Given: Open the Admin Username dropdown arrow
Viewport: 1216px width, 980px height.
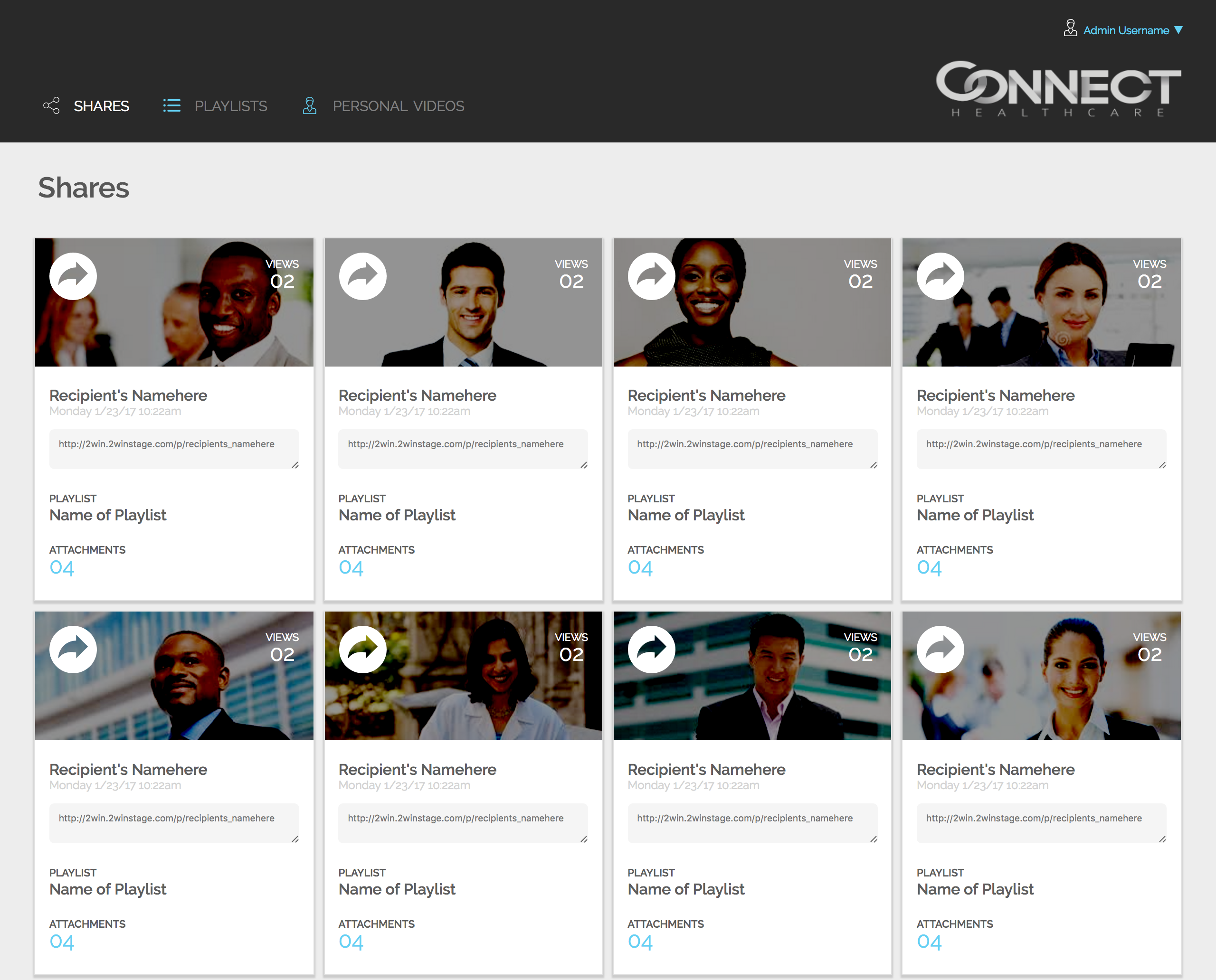Looking at the screenshot, I should (1178, 30).
